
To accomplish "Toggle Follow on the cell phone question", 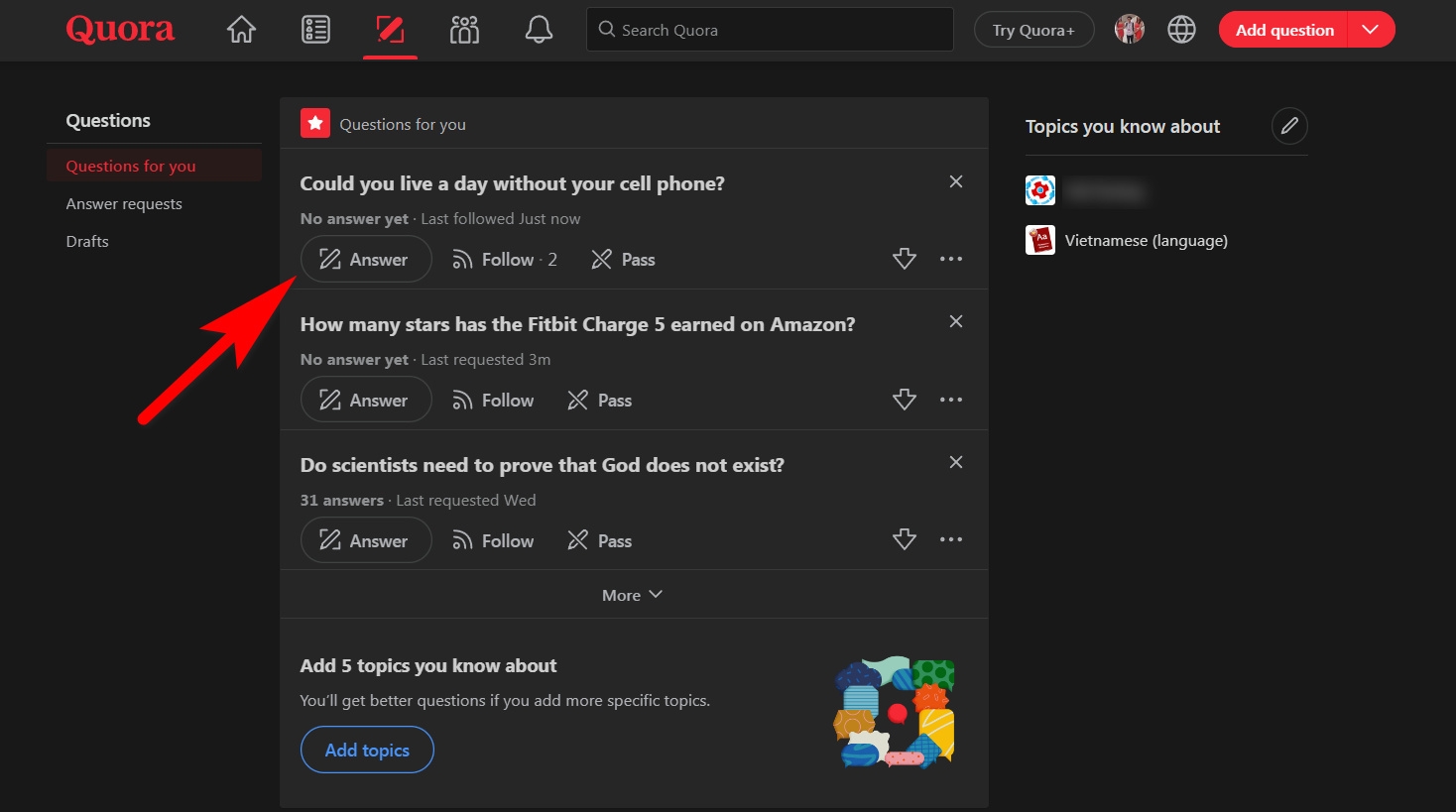I will tap(505, 260).
